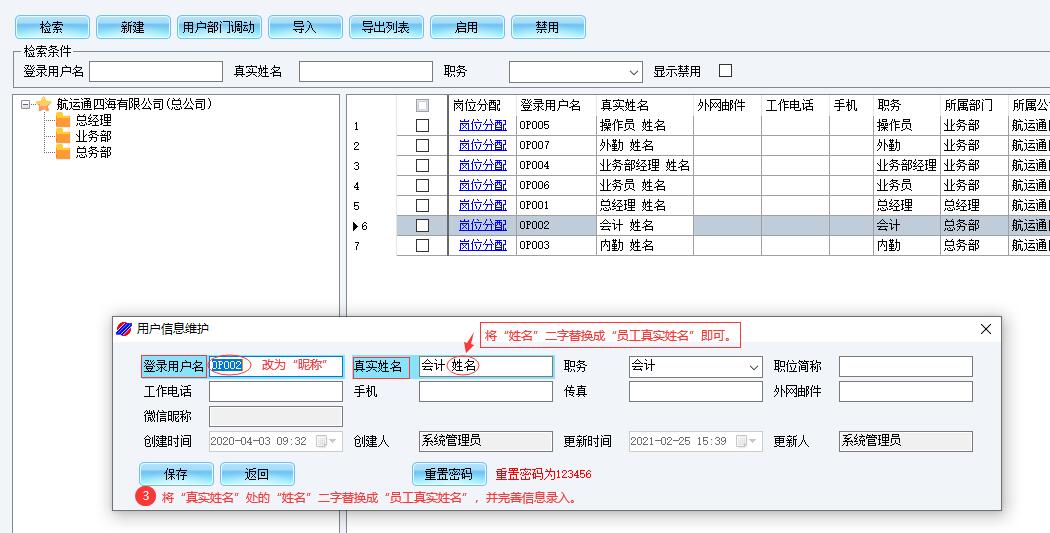Select the 总务部 folder icon
The height and width of the screenshot is (533, 1050).
(x=63, y=152)
